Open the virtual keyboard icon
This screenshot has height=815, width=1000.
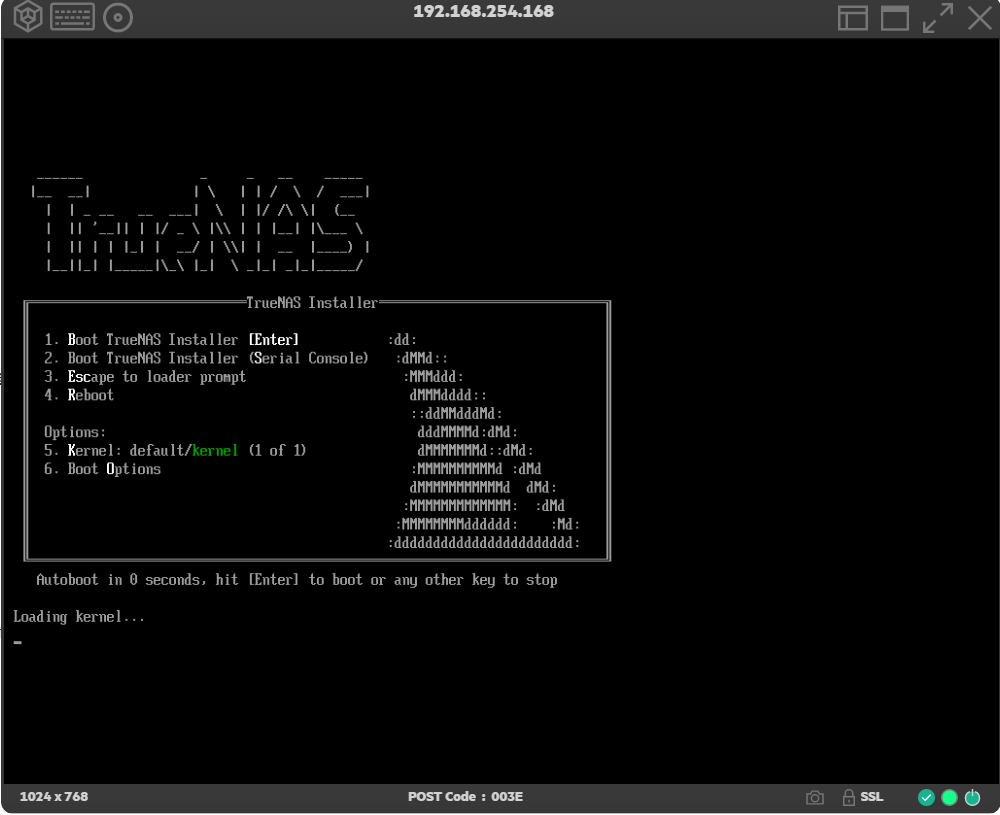point(72,18)
